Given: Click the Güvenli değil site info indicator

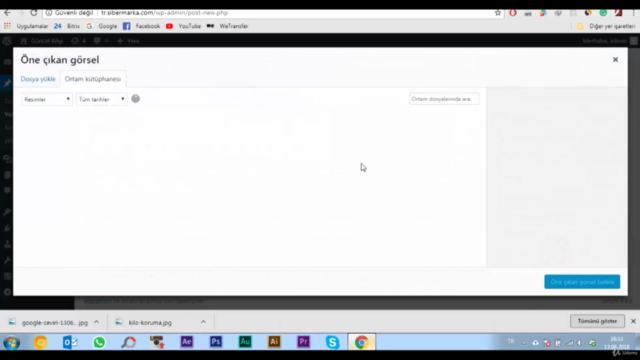Looking at the screenshot, I should 69,13.
